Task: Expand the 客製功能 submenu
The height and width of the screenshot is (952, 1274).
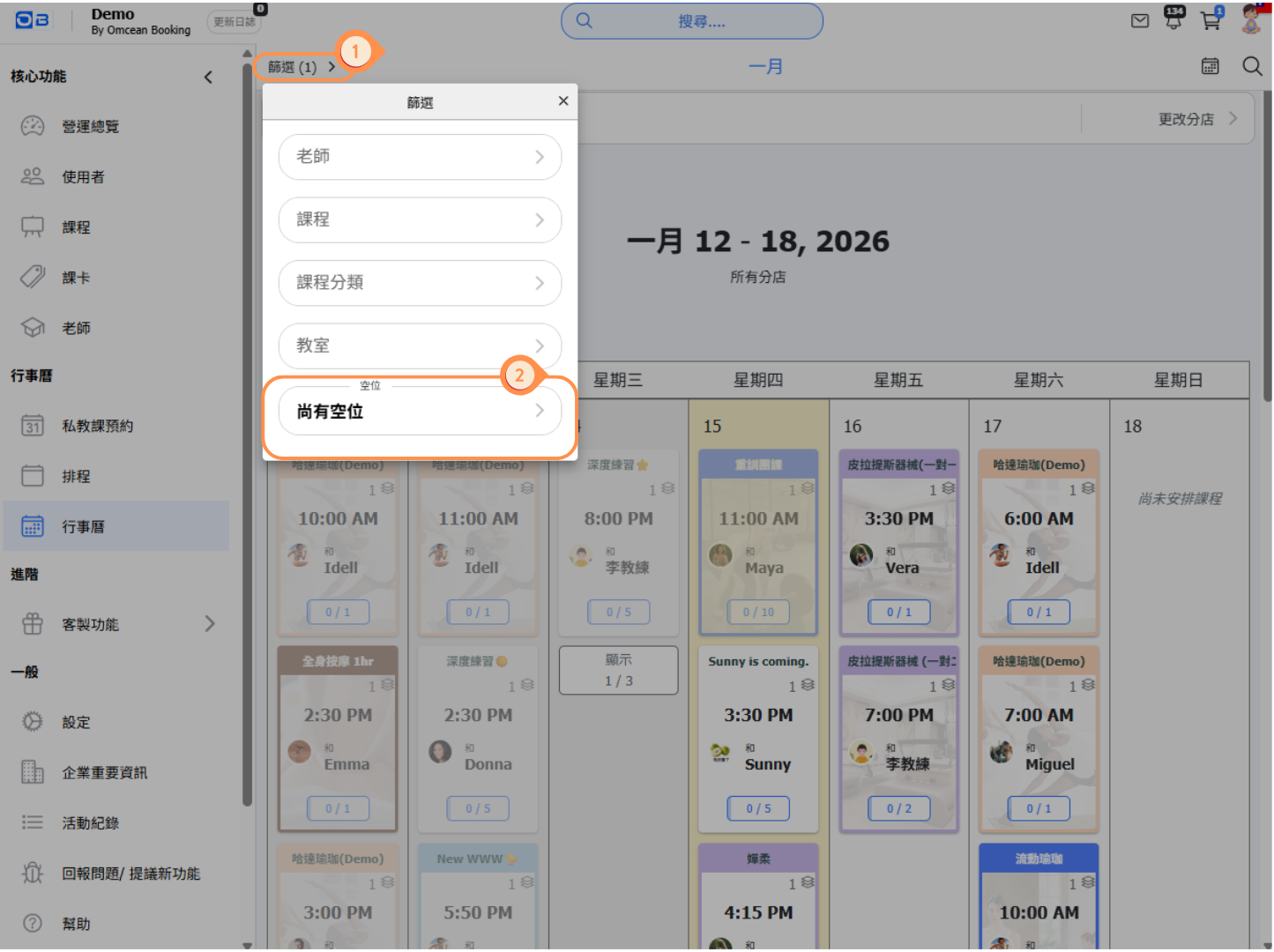Action: (210, 624)
